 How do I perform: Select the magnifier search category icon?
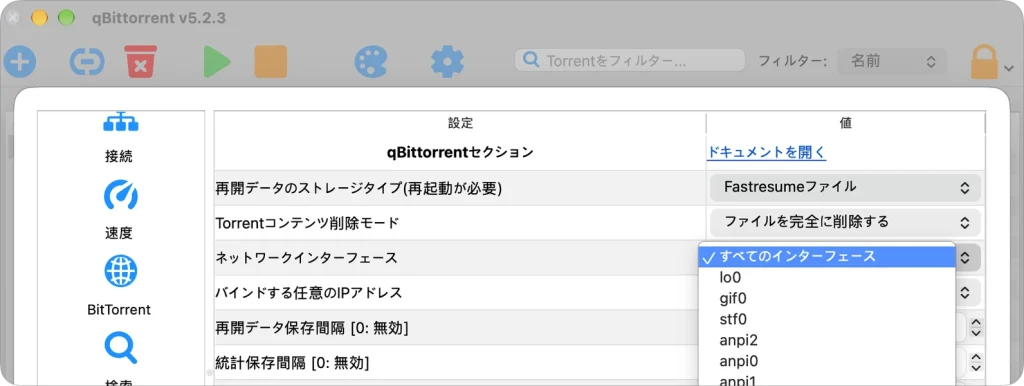pos(121,347)
